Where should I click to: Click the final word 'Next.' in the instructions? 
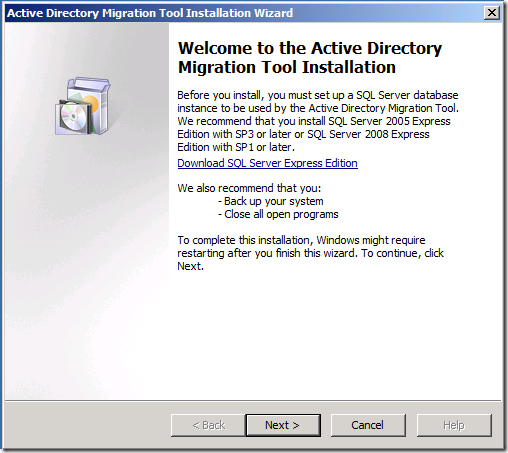(x=190, y=266)
